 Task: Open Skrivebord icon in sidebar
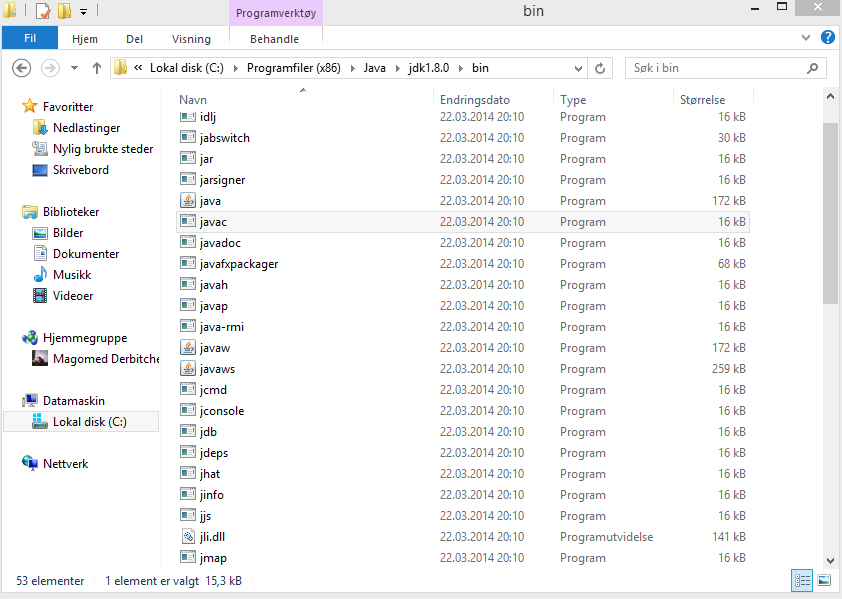point(40,170)
